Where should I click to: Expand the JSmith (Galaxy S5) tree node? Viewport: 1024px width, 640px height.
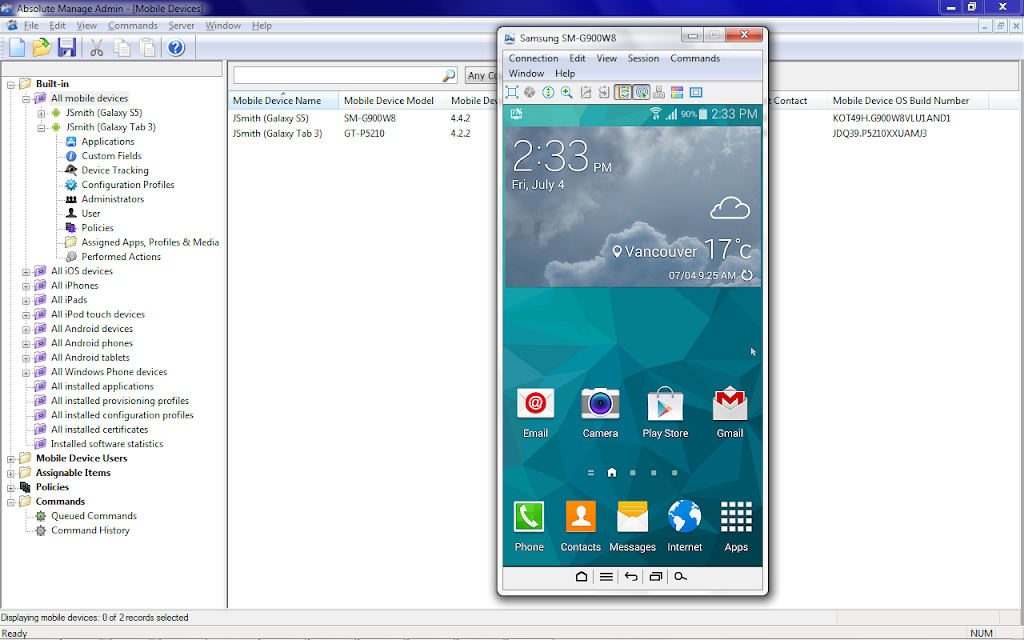[x=41, y=114]
